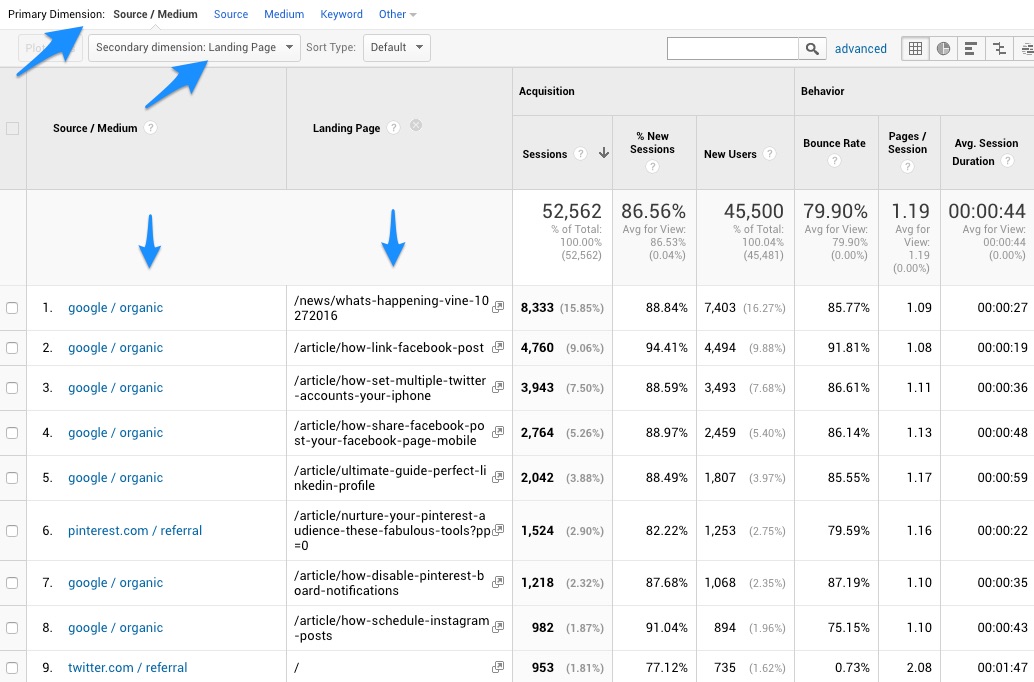Expand the Sort Type Default dropdown
The height and width of the screenshot is (682, 1034).
click(396, 47)
